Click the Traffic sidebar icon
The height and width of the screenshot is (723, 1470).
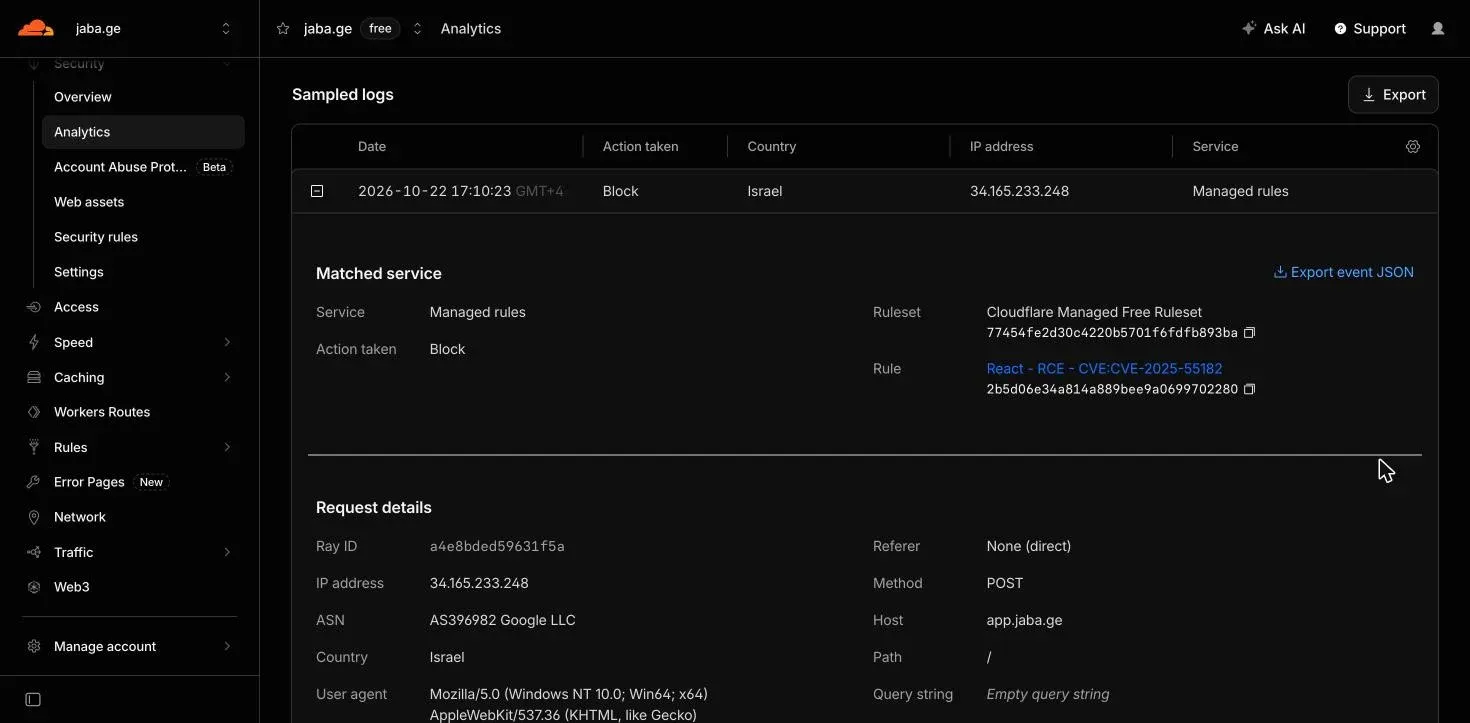(x=34, y=552)
